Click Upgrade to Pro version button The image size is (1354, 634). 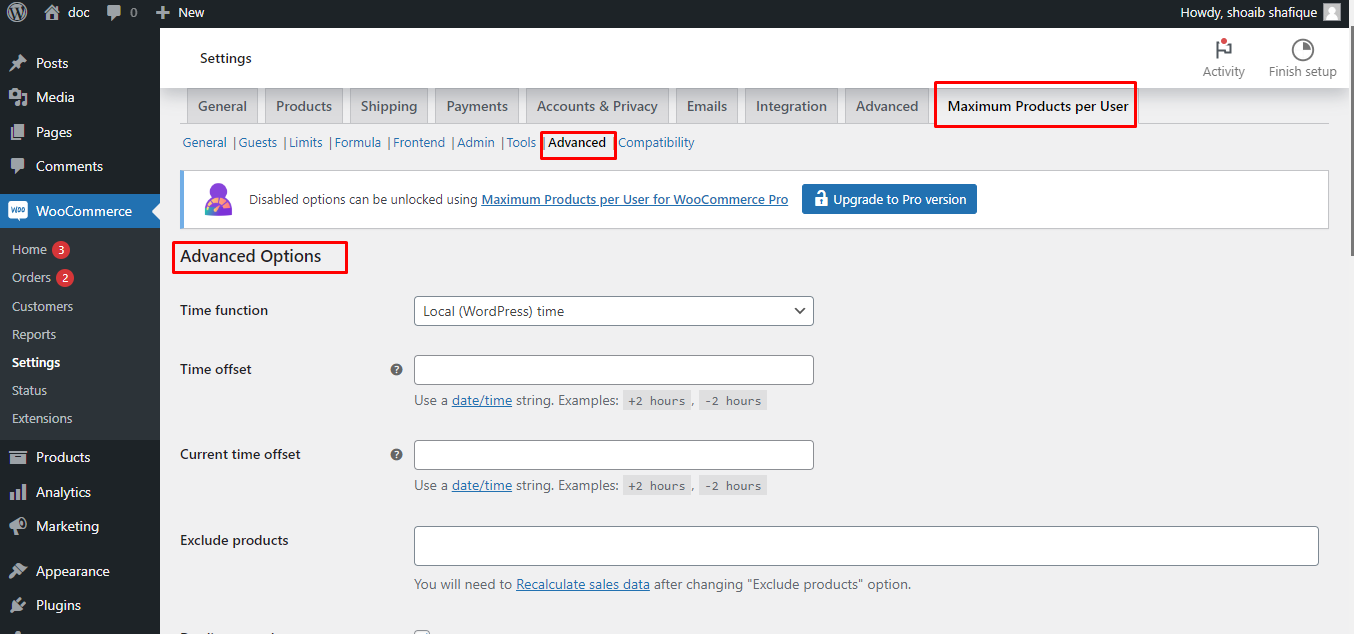[889, 199]
